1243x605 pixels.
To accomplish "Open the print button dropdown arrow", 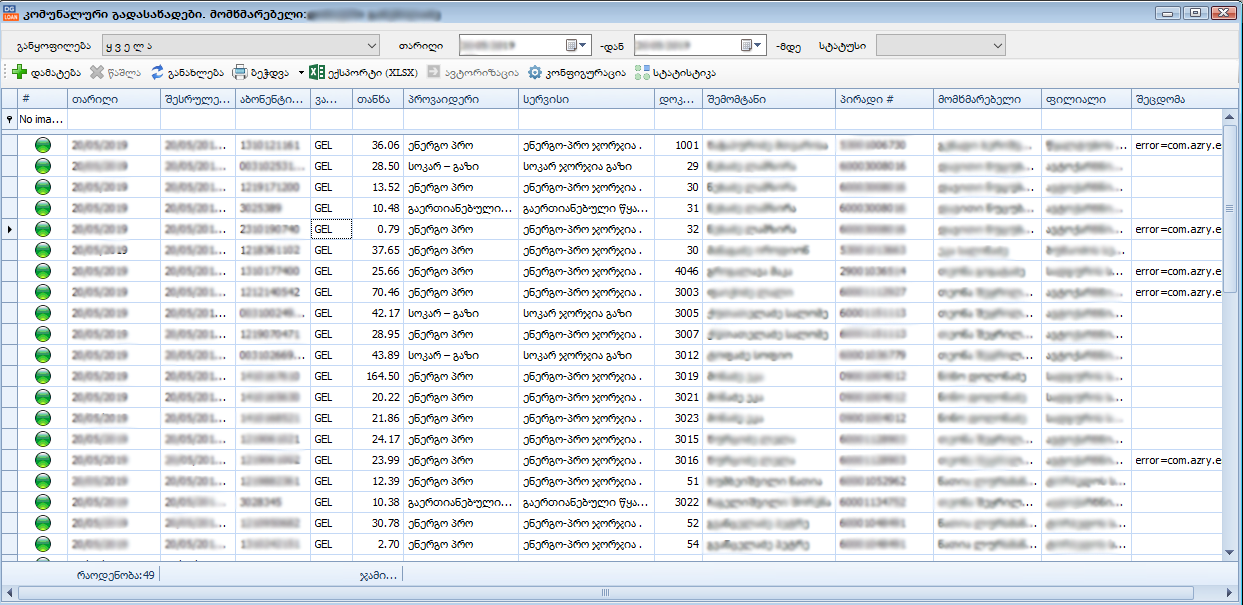I will [x=301, y=72].
